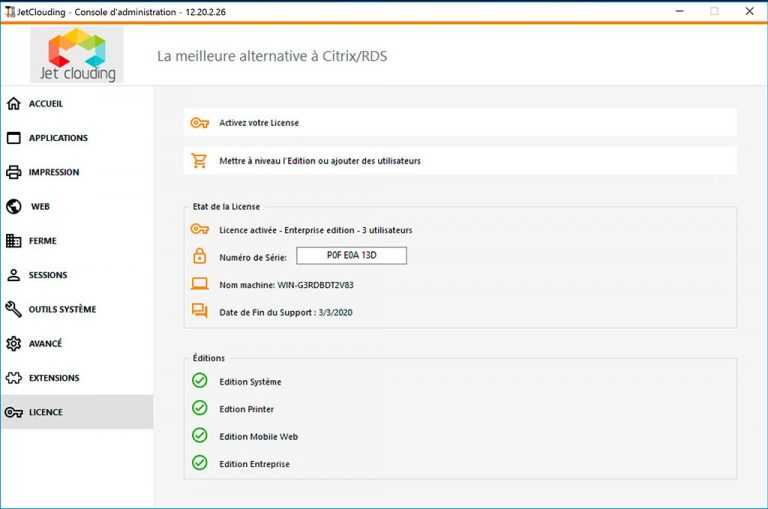
Task: Click the padlock icon beside Numéro de Série
Action: [199, 256]
